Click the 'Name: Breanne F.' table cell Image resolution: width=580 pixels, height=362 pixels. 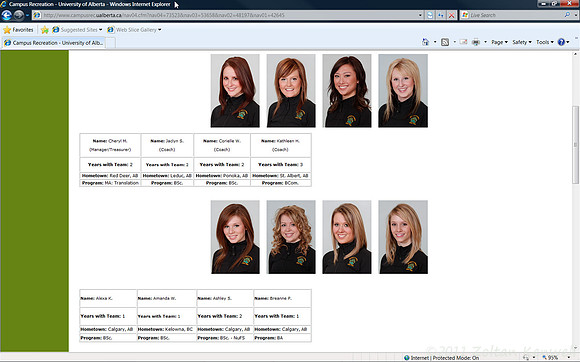(282, 298)
